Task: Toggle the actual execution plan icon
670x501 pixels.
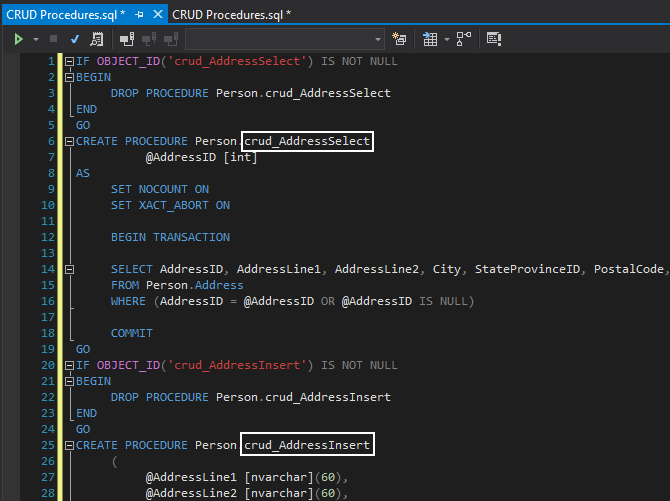Action: [x=464, y=39]
